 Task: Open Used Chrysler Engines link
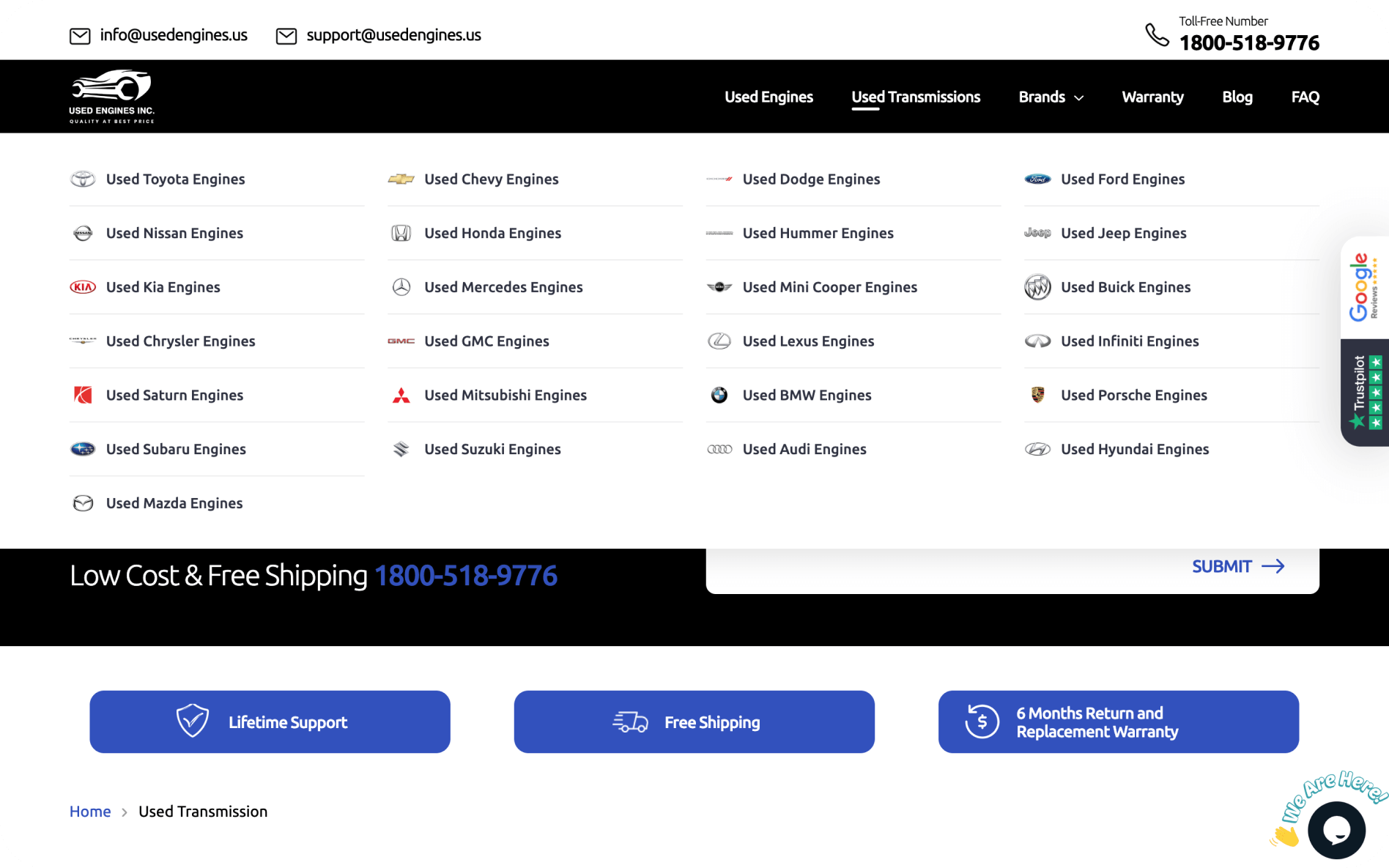(180, 341)
